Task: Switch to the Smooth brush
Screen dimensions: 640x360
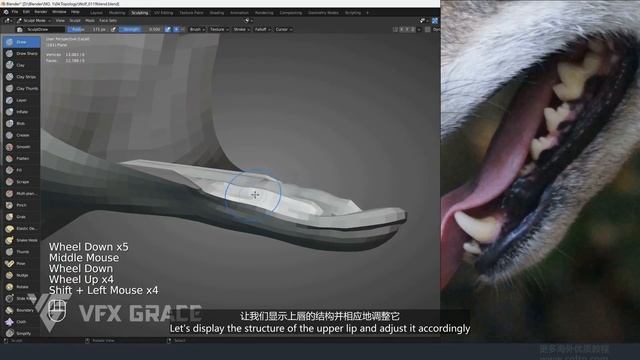Action: pyautogui.click(x=21, y=147)
